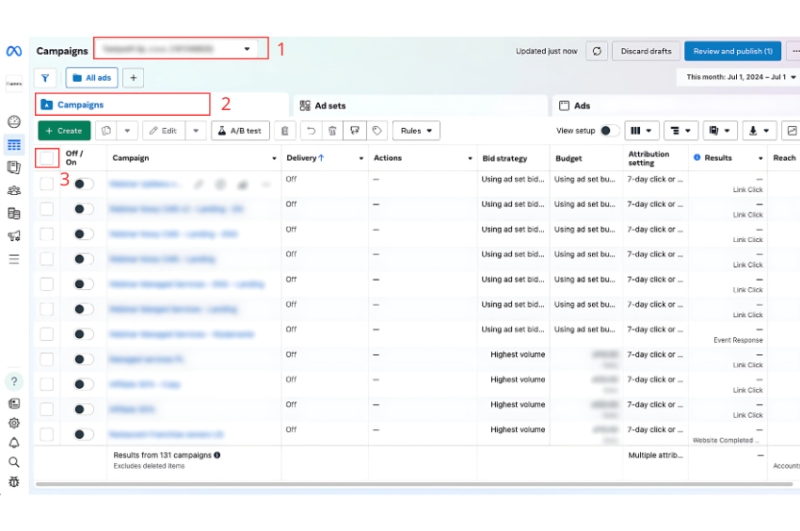
Task: Select the Campaigns table icon in sidebar
Action: pos(14,145)
